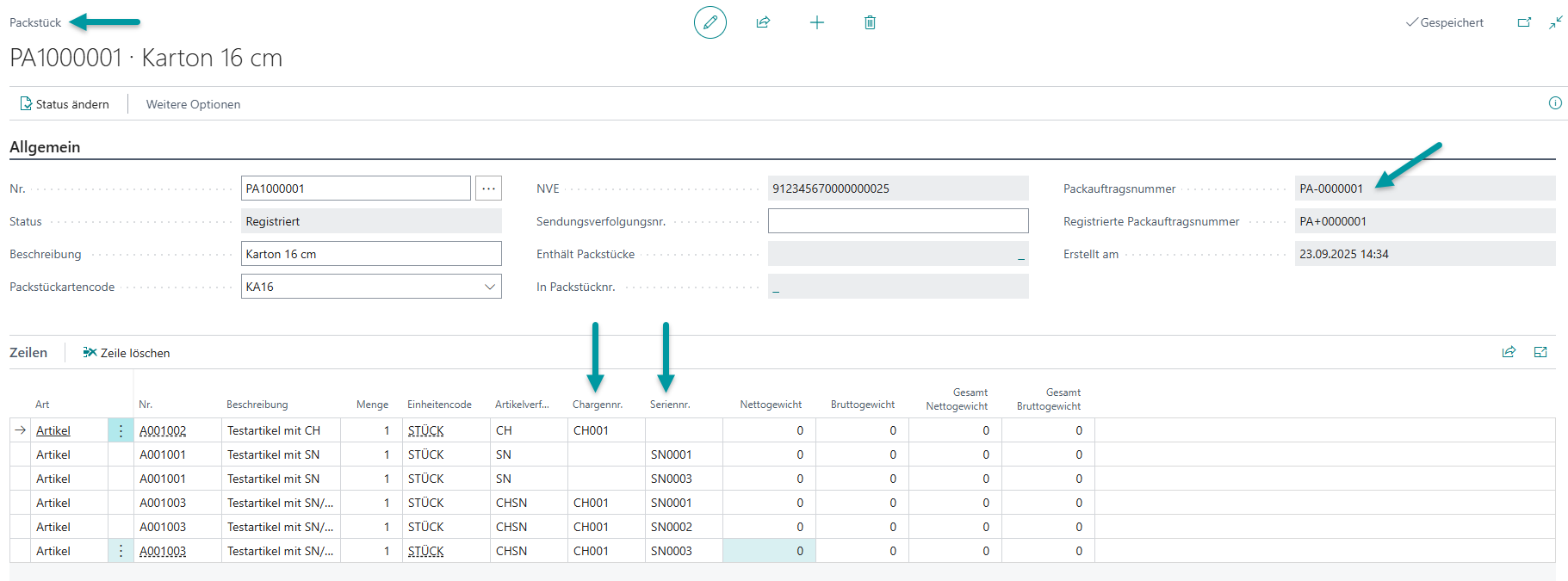Click the plus icon to create new
The image size is (1568, 581).
[x=816, y=22]
